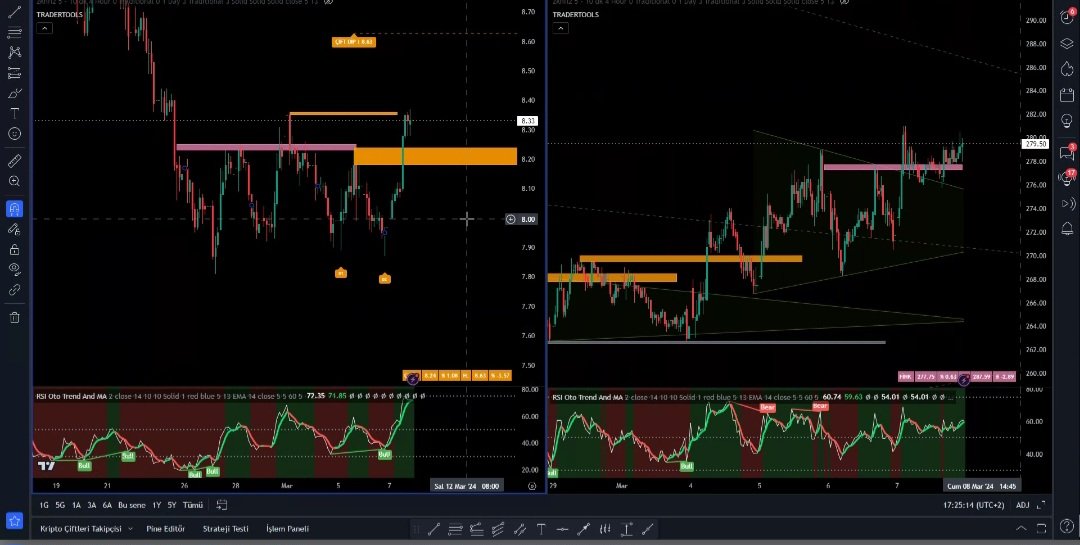Open the alarm clock panel icon

coord(1067,18)
